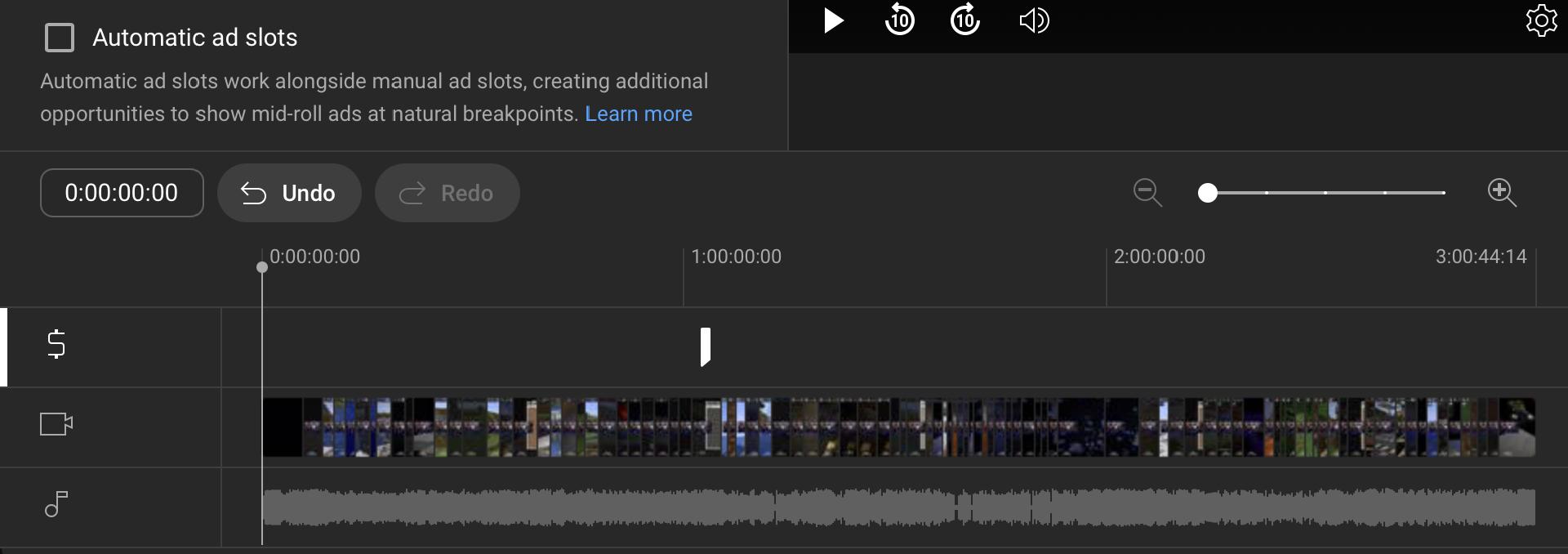Click the 1:00:00:00 ruler label
1568x554 pixels.
737,257
